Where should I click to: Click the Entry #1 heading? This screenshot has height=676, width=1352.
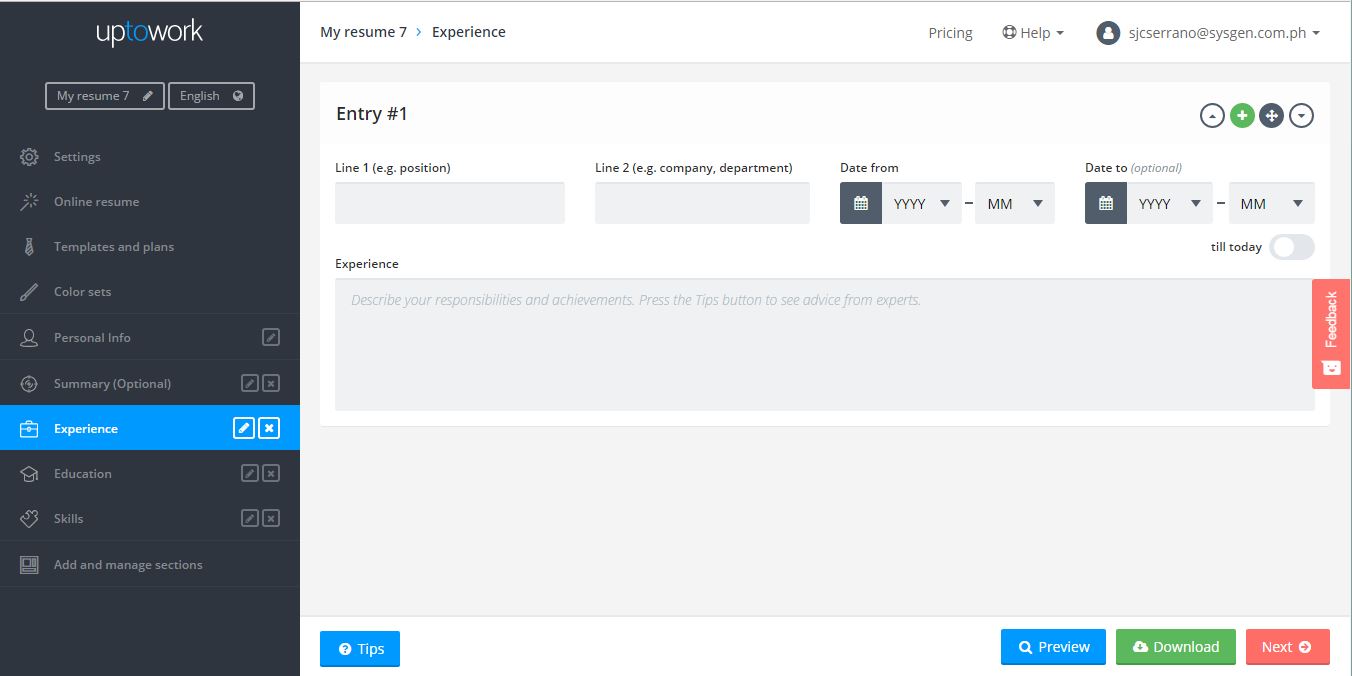pos(372,114)
